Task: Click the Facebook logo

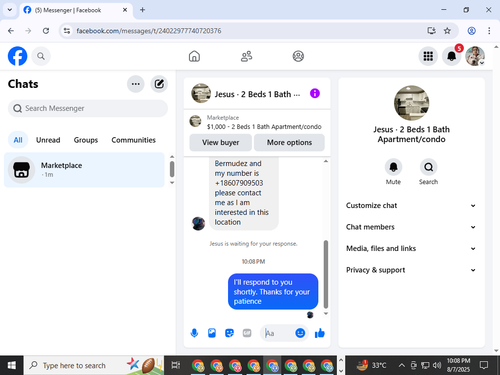Action: click(17, 56)
